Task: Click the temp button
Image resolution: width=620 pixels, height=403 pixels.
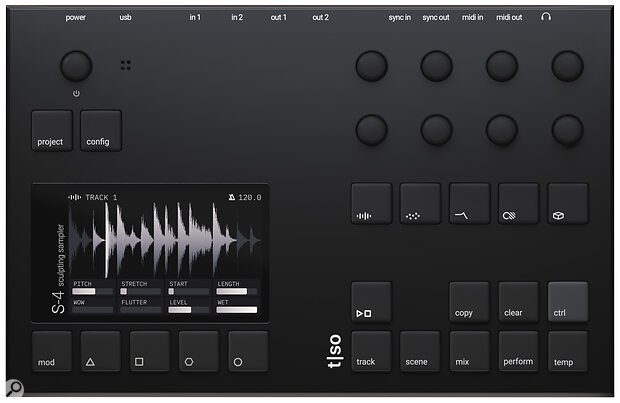Action: 568,351
